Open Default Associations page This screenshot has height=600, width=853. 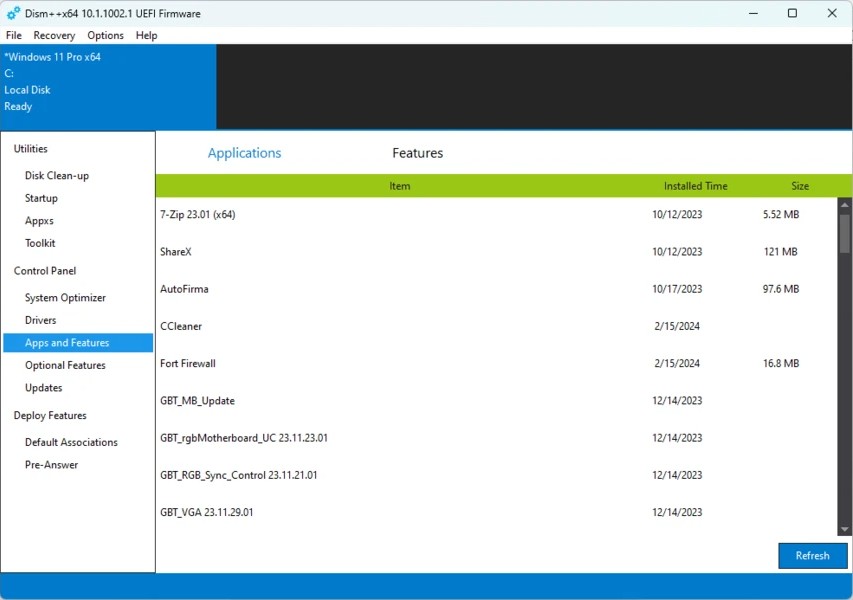tap(71, 442)
